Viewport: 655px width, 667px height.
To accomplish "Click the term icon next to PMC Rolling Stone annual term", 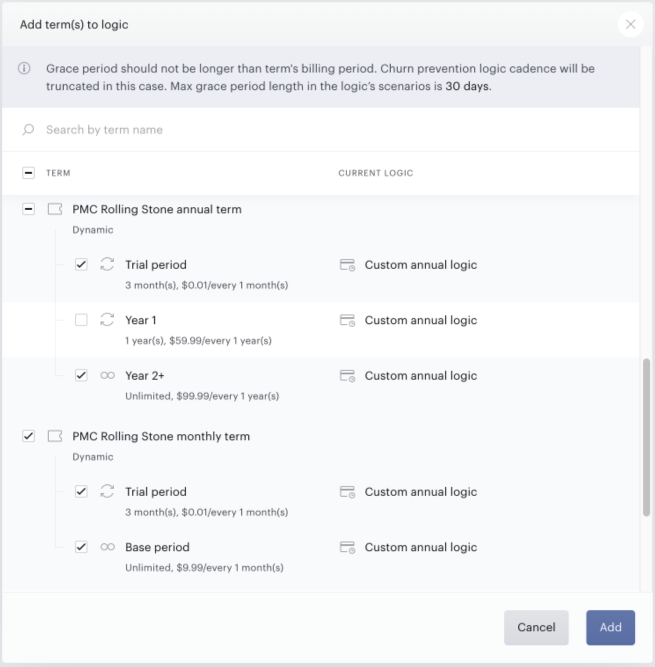I will click(55, 209).
